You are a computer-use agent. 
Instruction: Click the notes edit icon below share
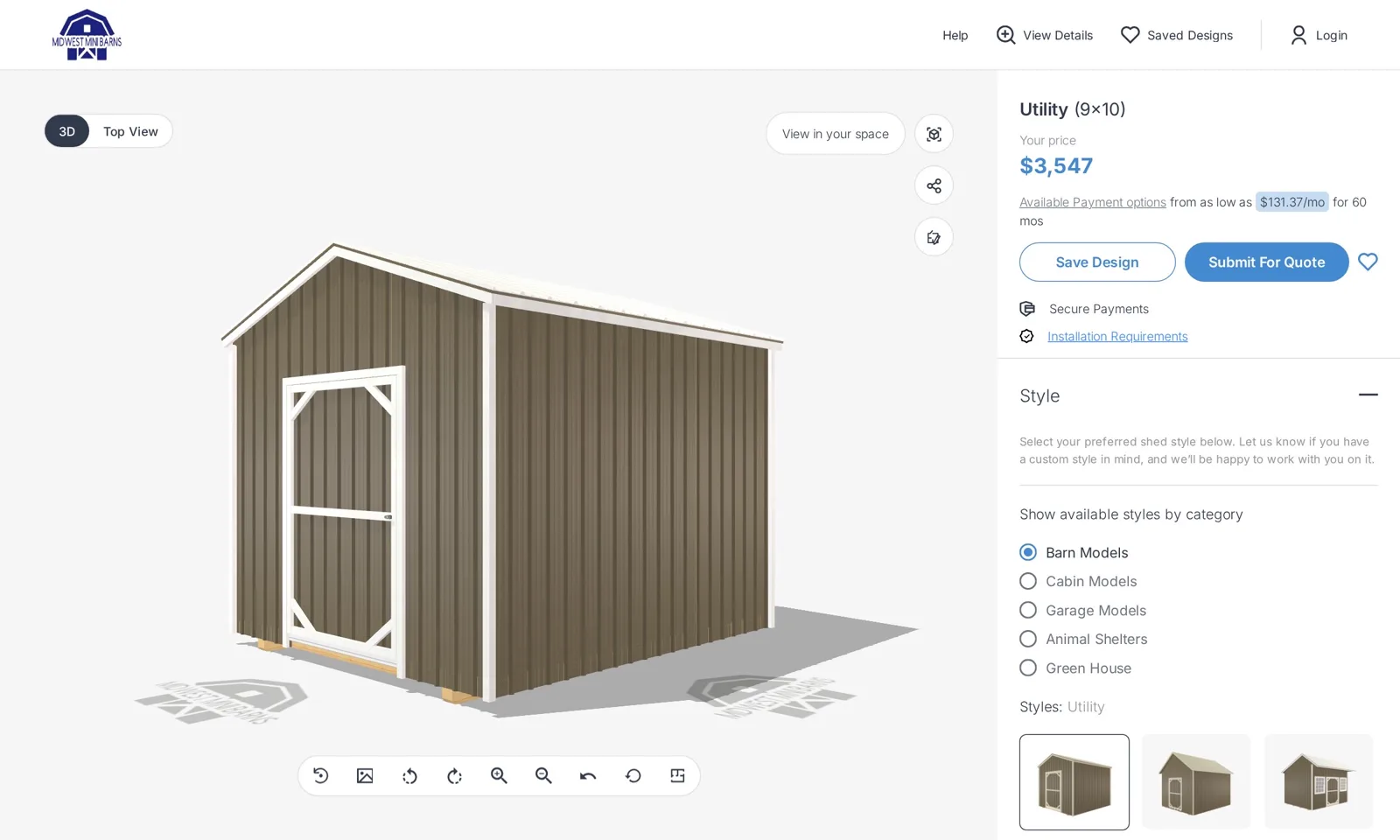point(934,237)
